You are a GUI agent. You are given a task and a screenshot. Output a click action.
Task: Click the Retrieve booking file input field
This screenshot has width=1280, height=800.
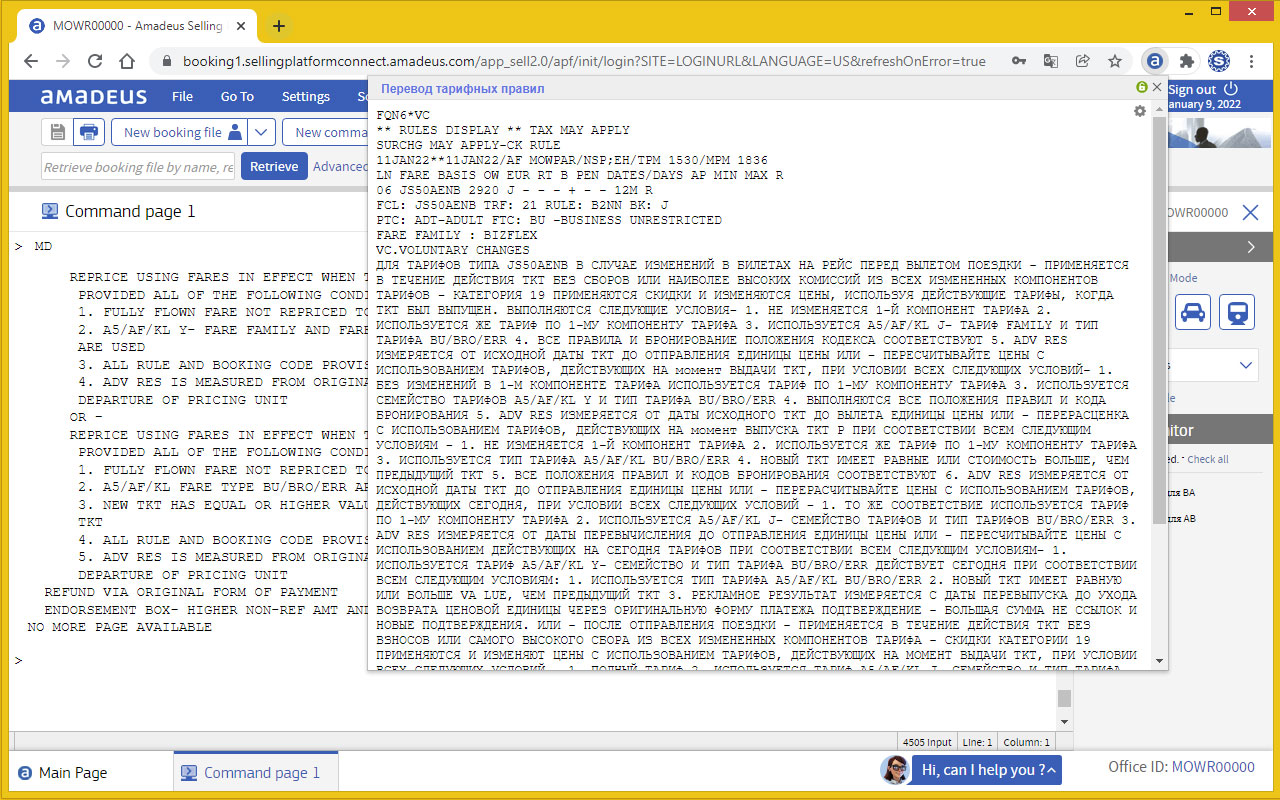click(138, 167)
